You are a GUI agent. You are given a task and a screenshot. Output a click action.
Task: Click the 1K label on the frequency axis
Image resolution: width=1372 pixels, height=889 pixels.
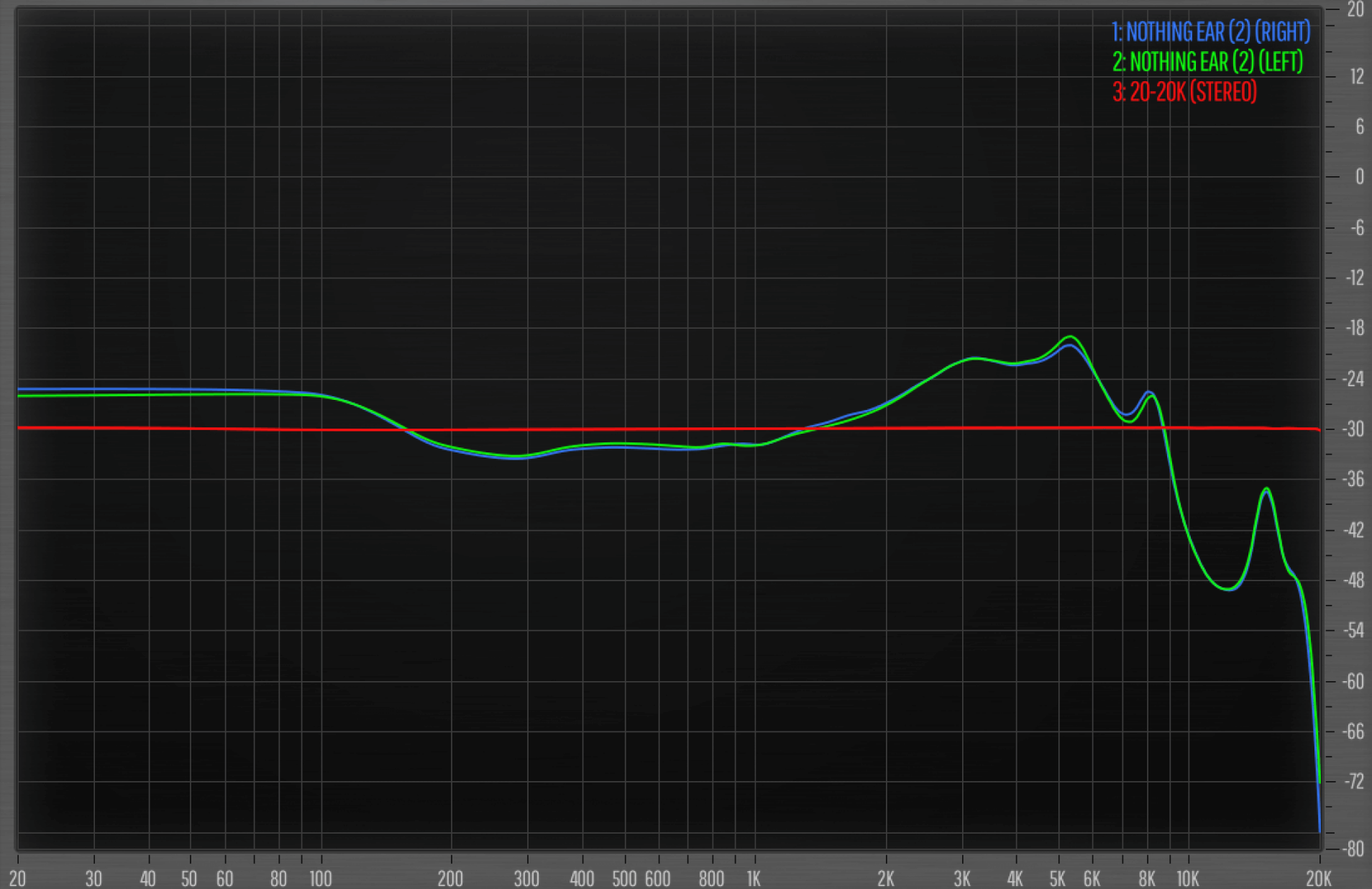753,878
